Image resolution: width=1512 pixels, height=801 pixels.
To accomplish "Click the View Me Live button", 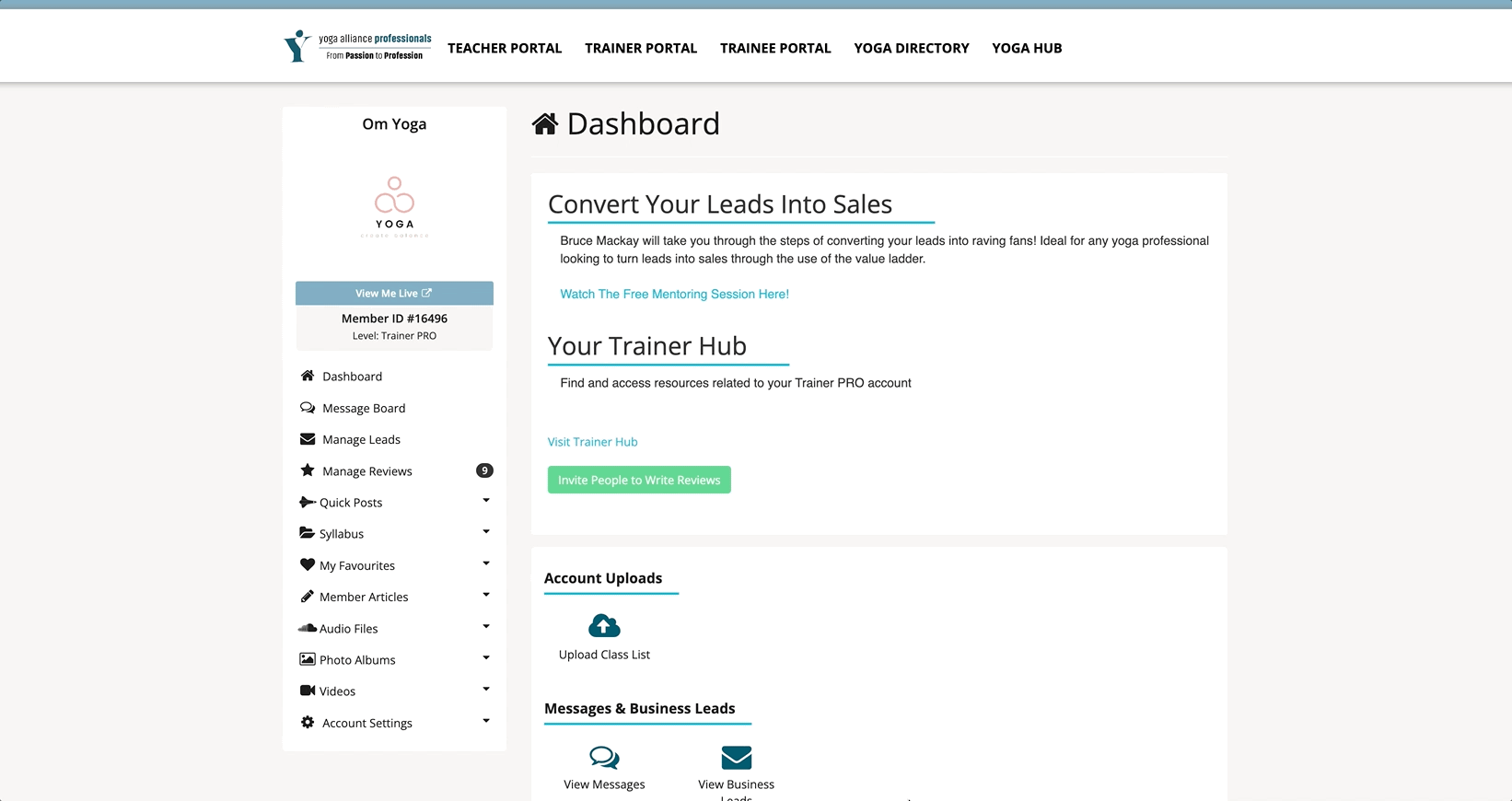I will (394, 294).
